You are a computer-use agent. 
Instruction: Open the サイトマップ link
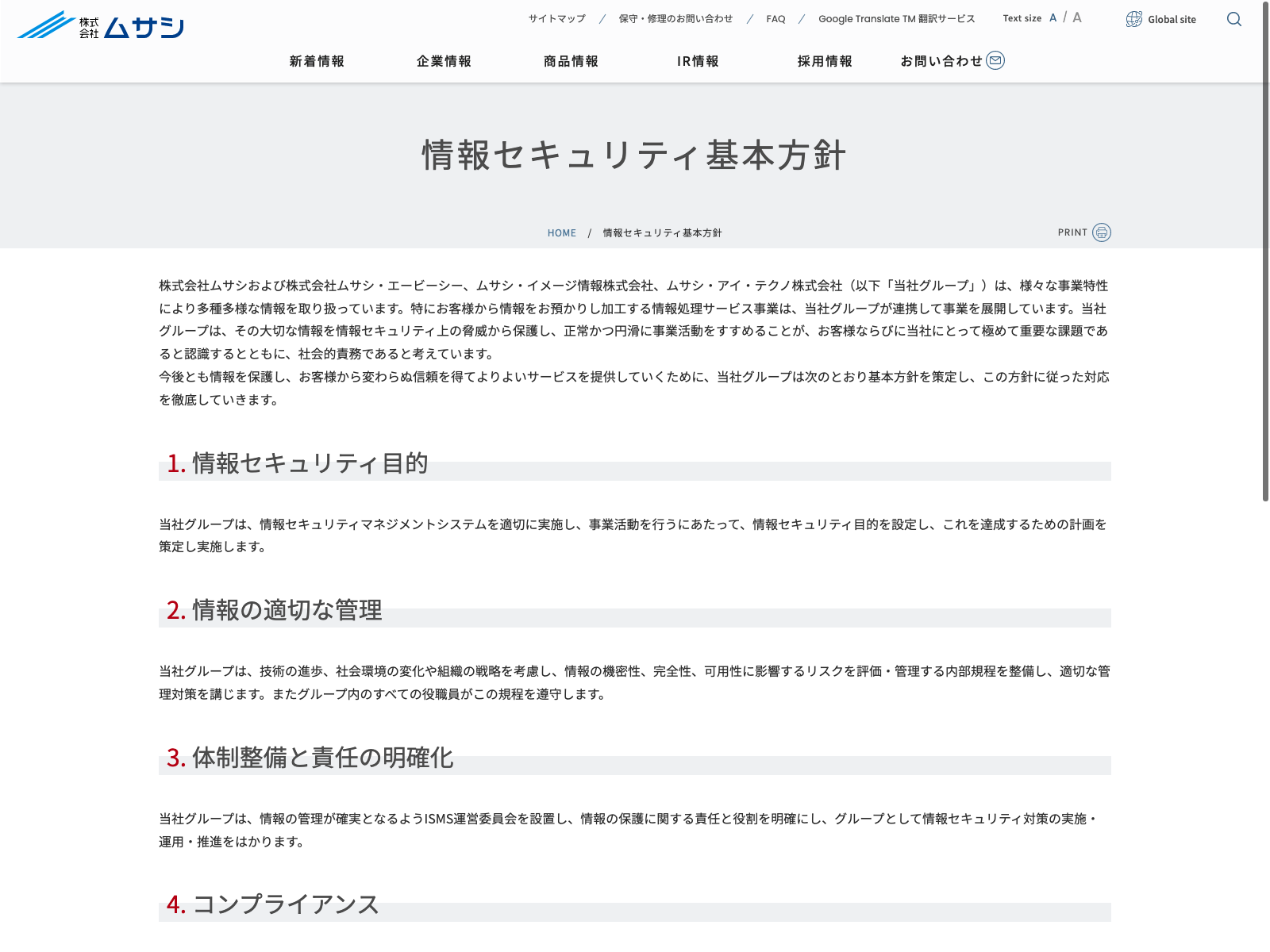coord(557,19)
